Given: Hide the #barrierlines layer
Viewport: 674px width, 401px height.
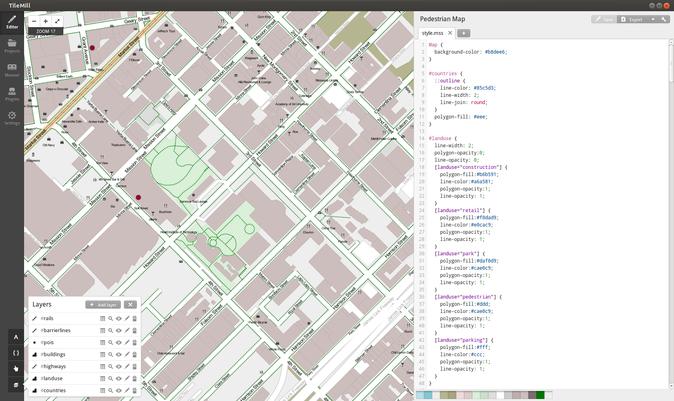Looking at the screenshot, I should tap(119, 331).
